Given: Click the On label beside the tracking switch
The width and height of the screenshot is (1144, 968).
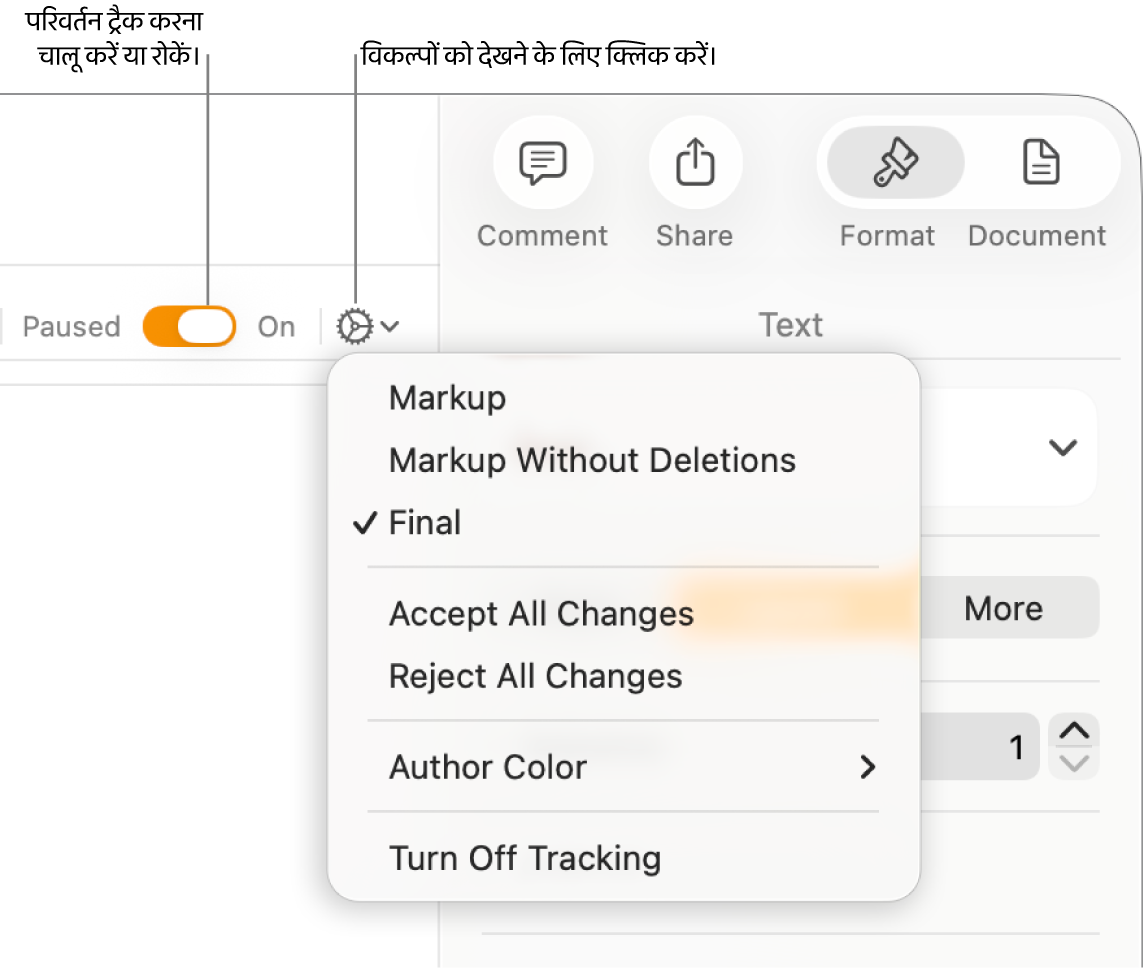Looking at the screenshot, I should [x=276, y=327].
